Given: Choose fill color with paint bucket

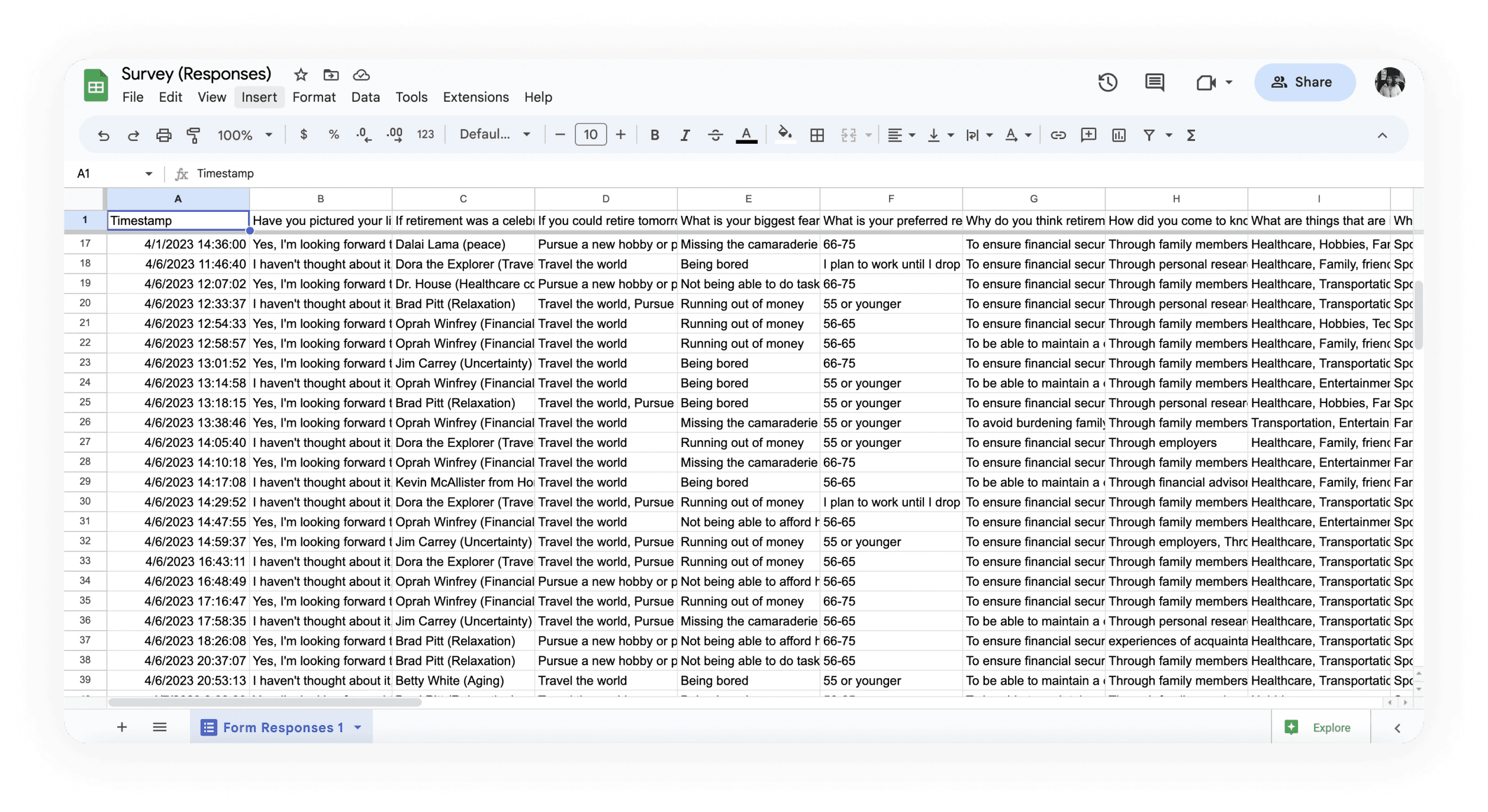Looking at the screenshot, I should tap(785, 135).
